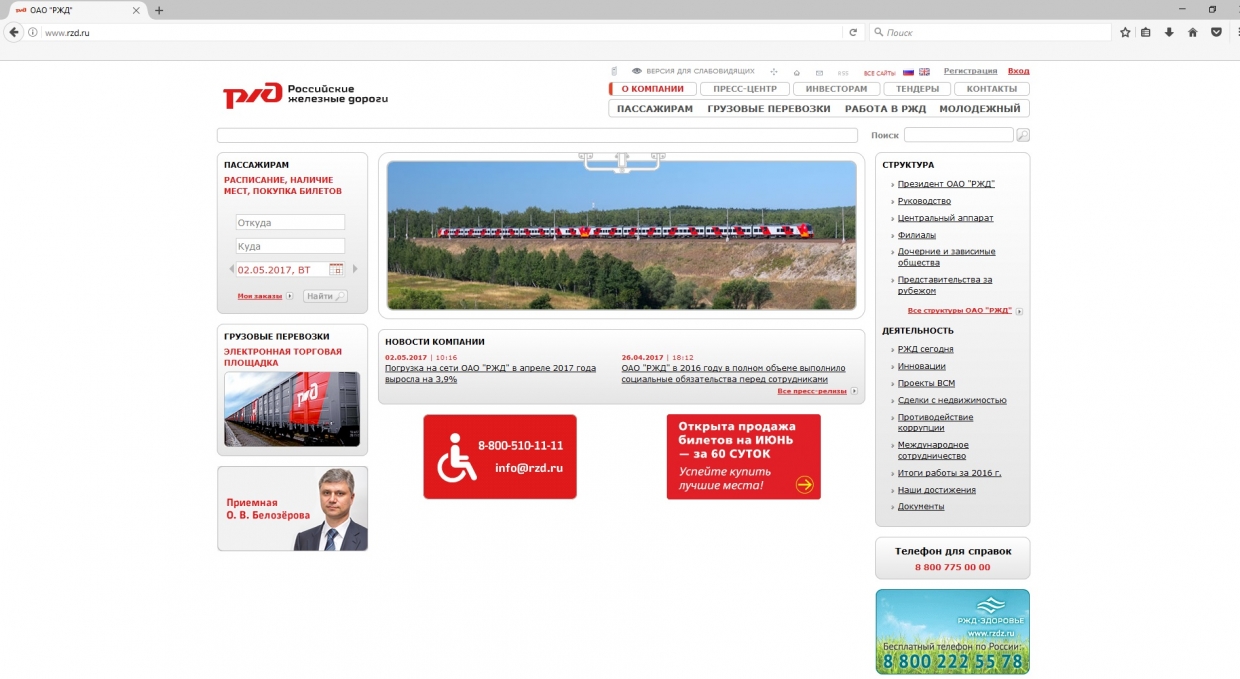The height and width of the screenshot is (679, 1240).
Task: Open the Филиалы link
Action: (x=917, y=235)
